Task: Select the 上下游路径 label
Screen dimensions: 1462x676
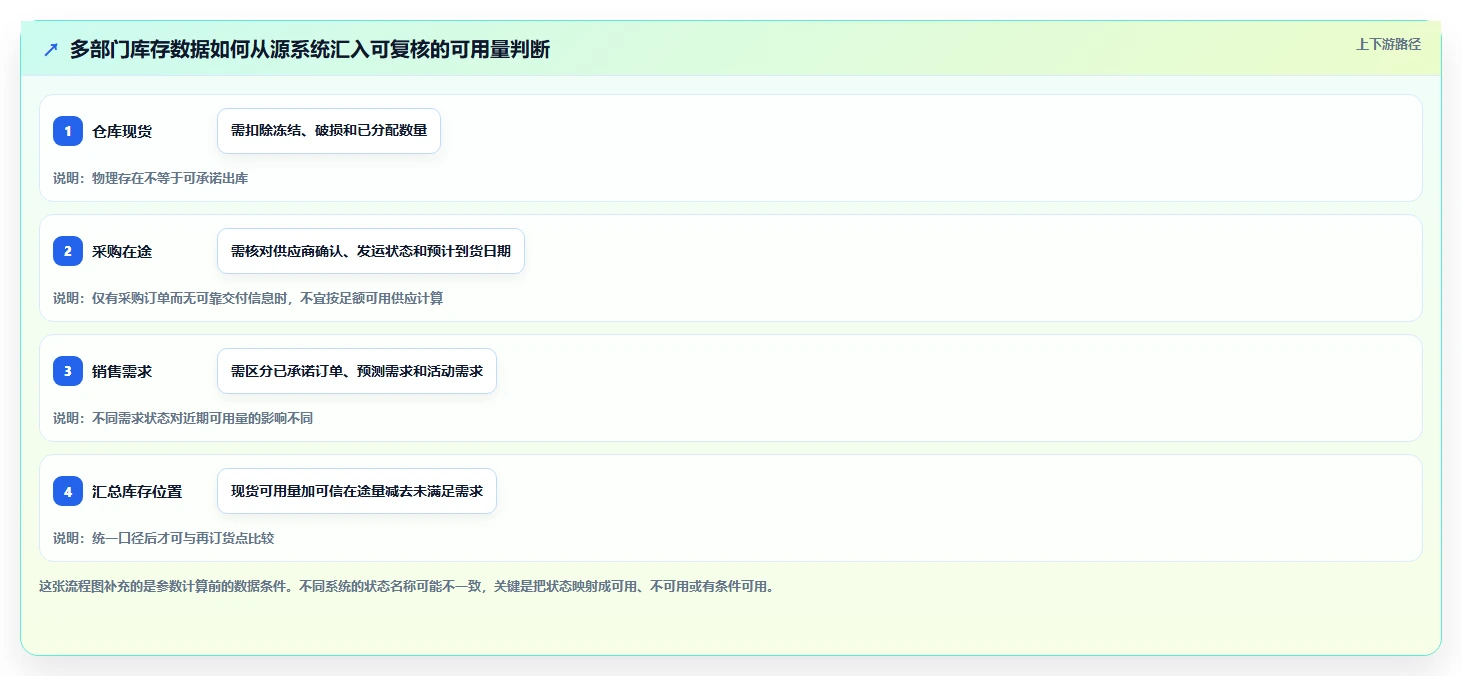Action: [x=1388, y=44]
